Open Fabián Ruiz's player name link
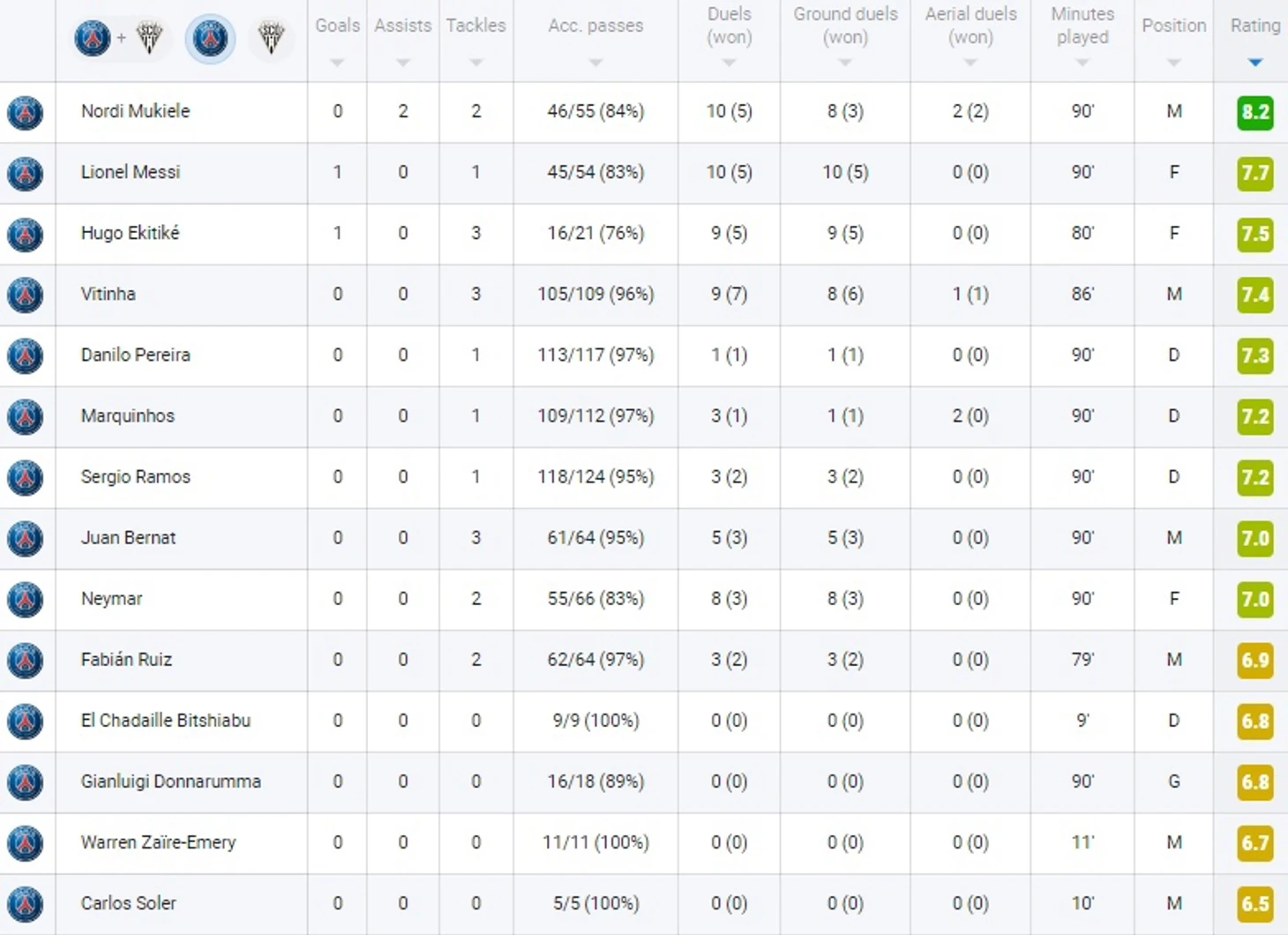1288x935 pixels. 126,660
